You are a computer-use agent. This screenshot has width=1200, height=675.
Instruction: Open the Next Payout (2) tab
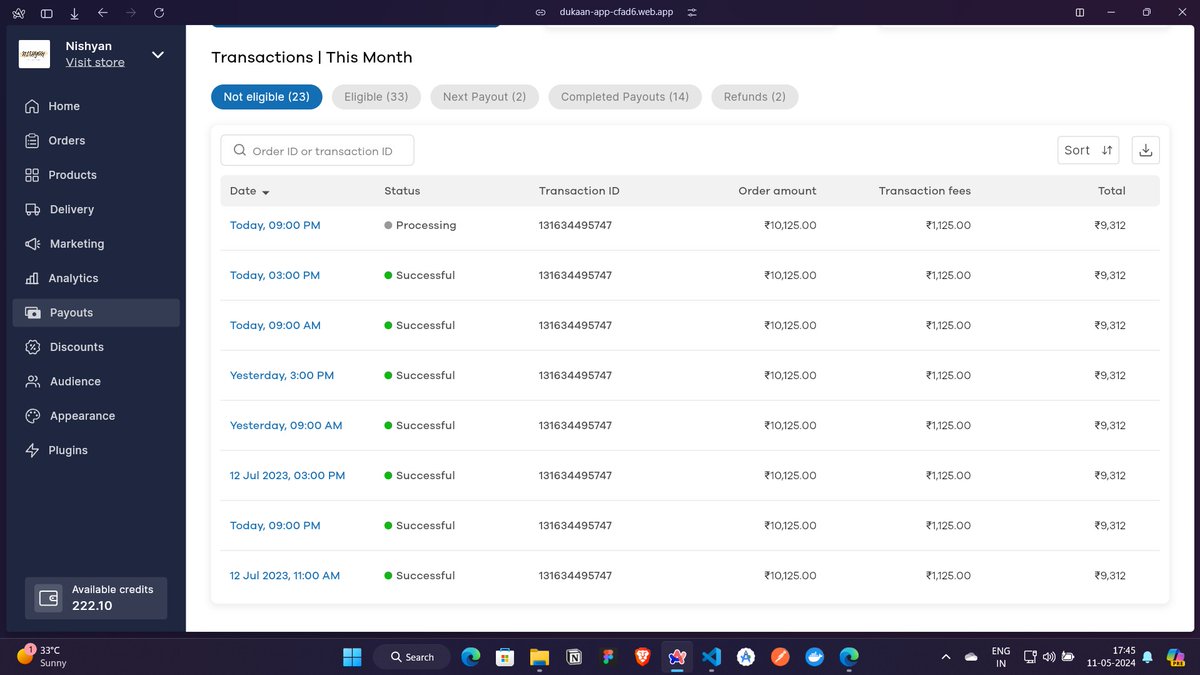click(x=484, y=97)
